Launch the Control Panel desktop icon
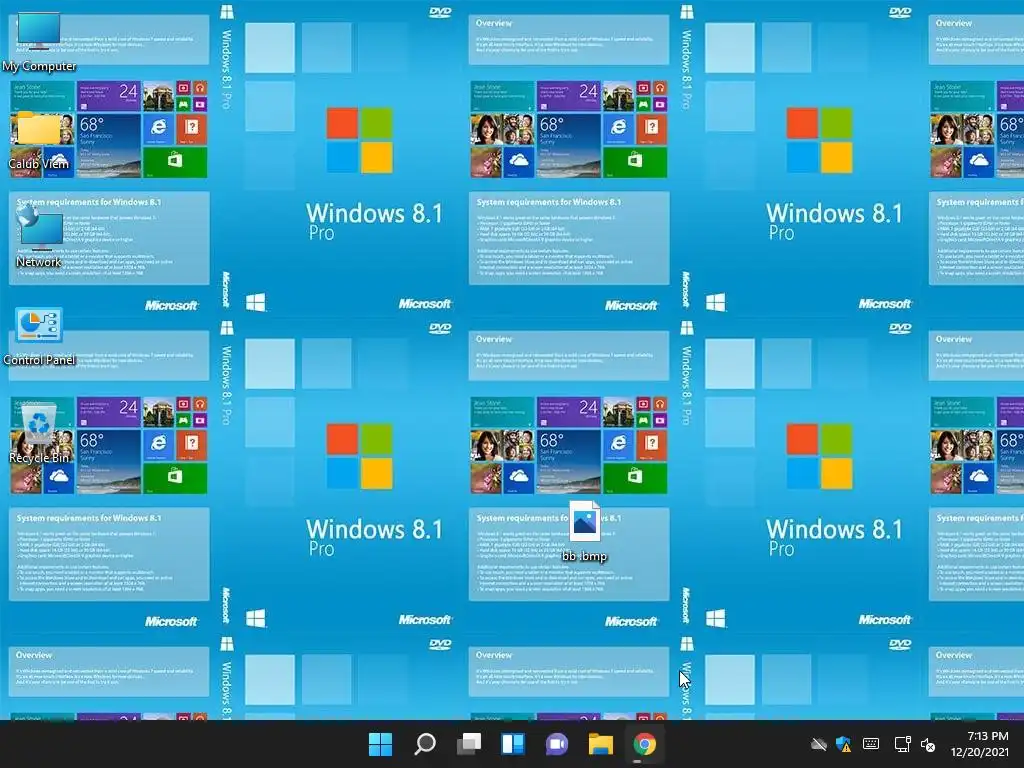The width and height of the screenshot is (1024, 768). 39,336
